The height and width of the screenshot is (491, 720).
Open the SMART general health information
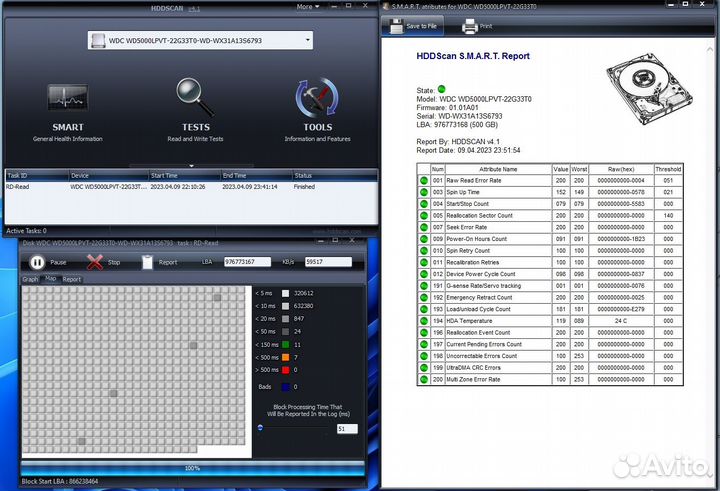(67, 101)
